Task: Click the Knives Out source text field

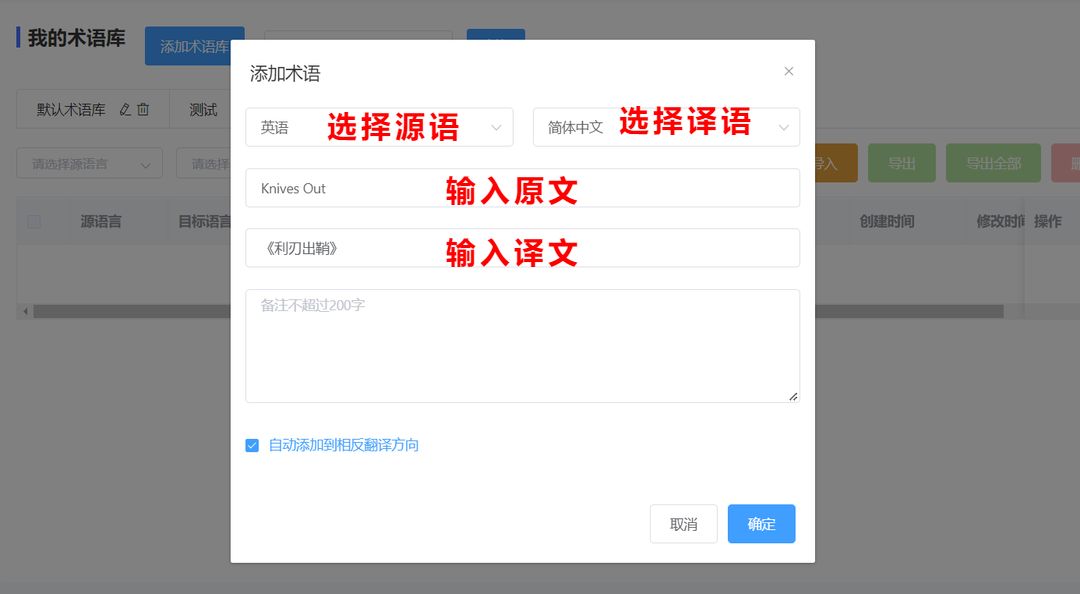Action: coord(400,187)
